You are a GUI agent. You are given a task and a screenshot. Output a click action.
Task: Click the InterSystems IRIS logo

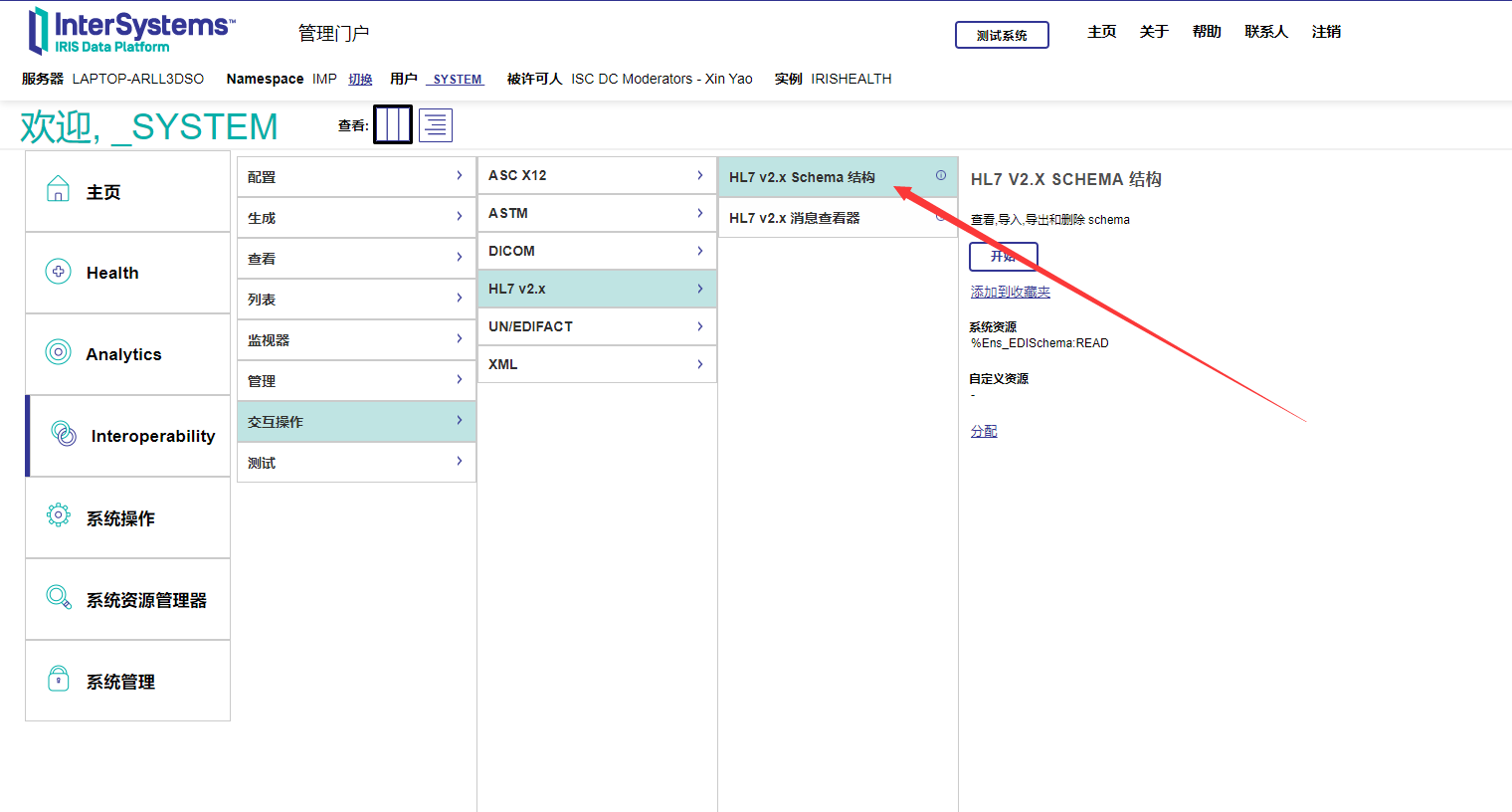point(132,31)
